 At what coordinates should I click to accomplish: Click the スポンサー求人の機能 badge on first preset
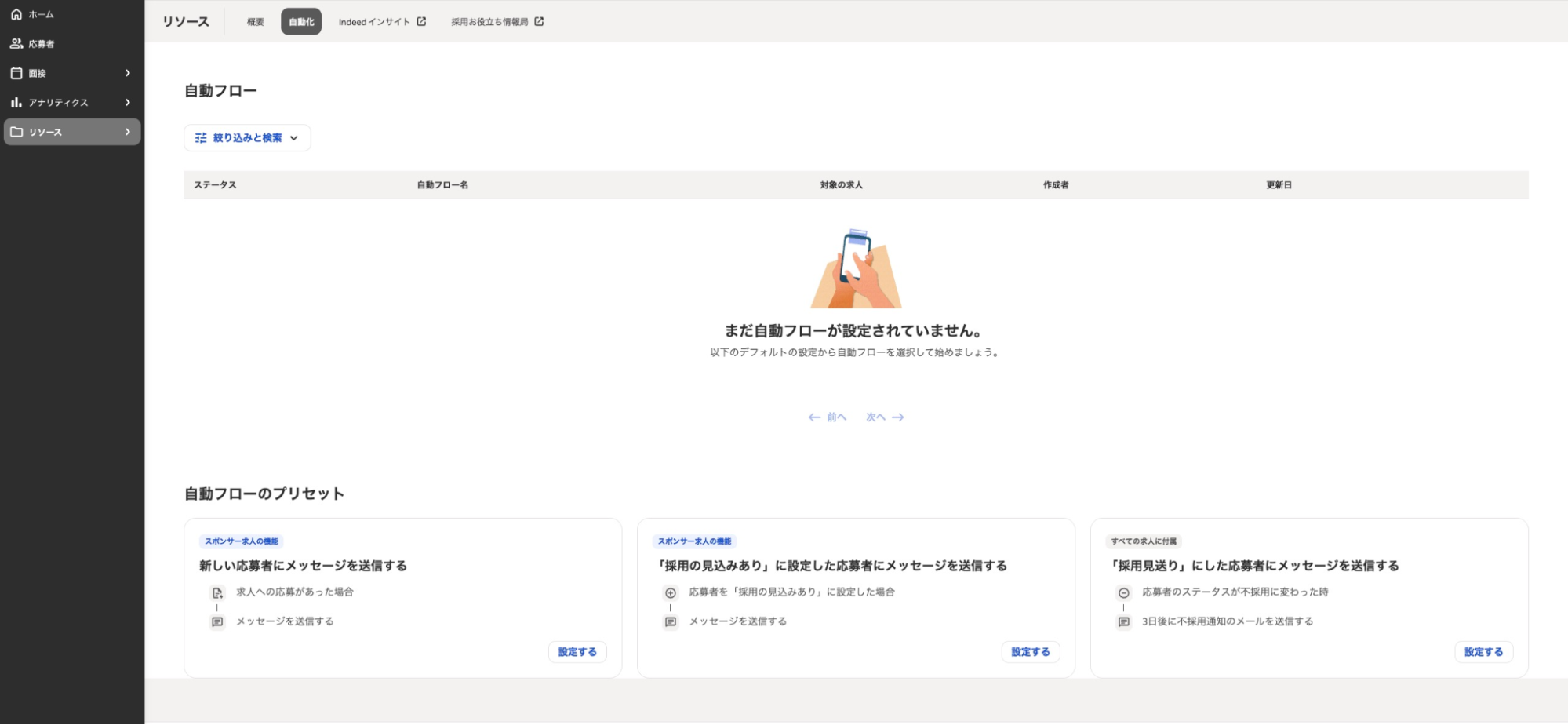tap(242, 541)
